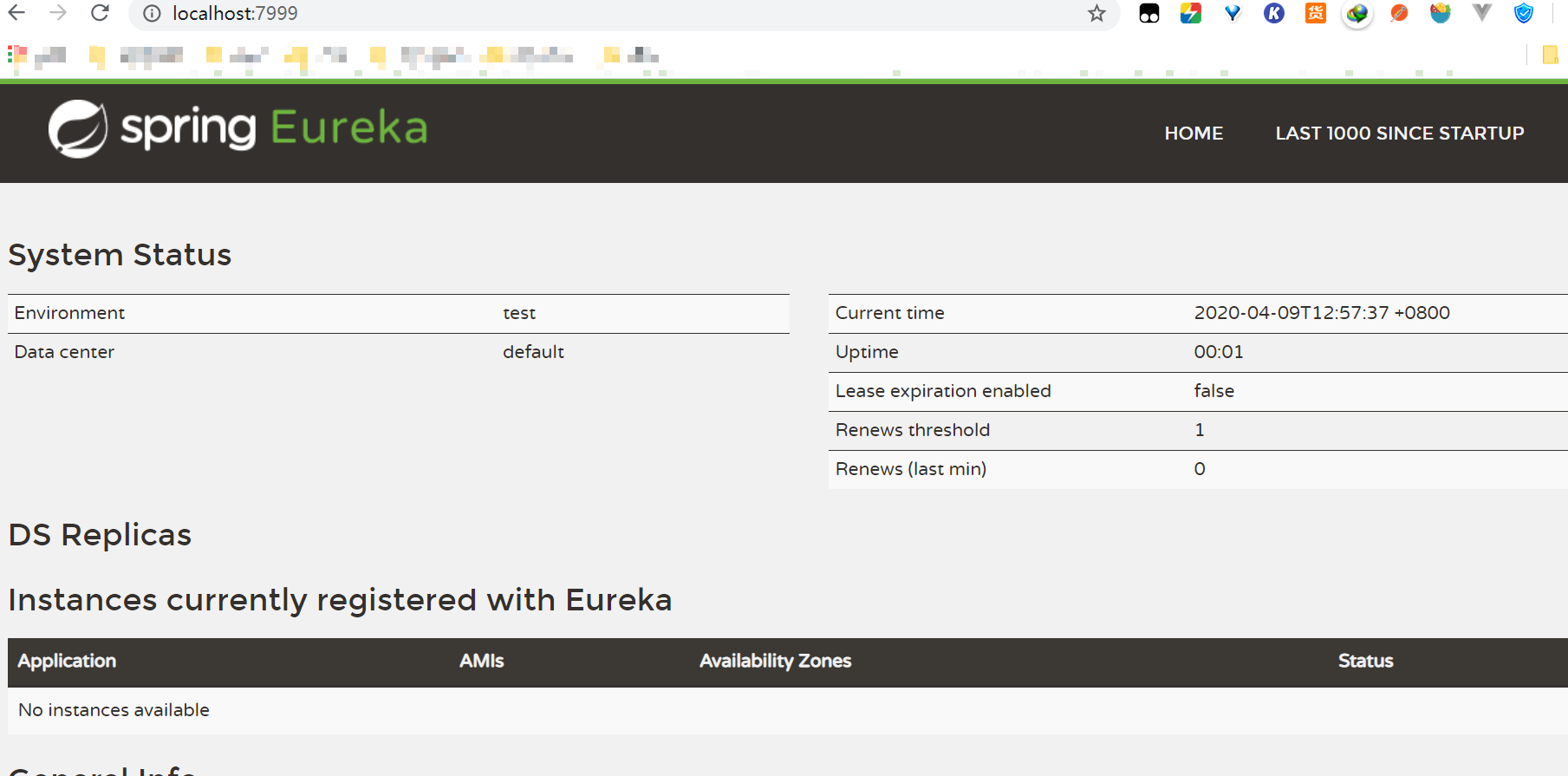Select the Current time label
1568x776 pixels.
tap(889, 313)
